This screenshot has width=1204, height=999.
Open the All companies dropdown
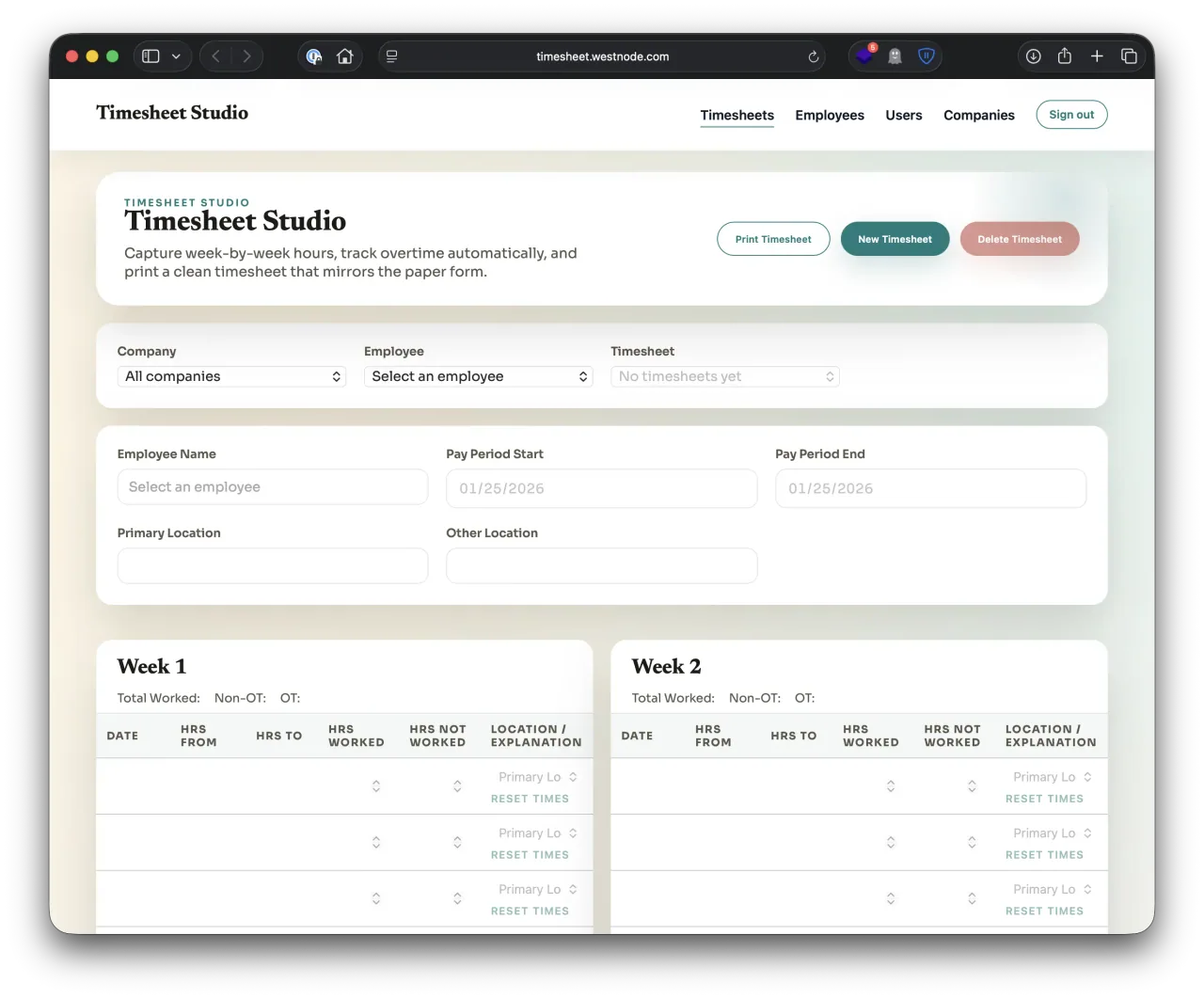pos(231,376)
